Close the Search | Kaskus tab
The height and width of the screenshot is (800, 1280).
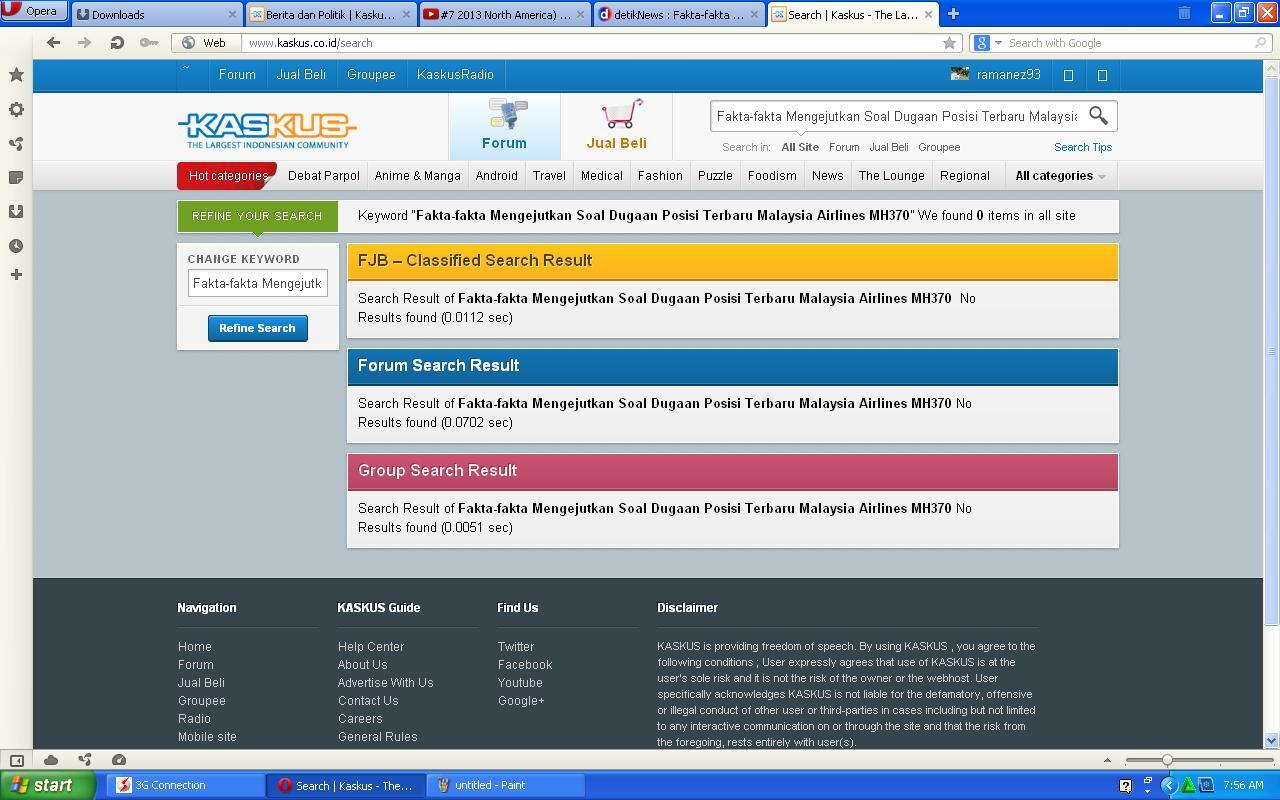click(928, 14)
